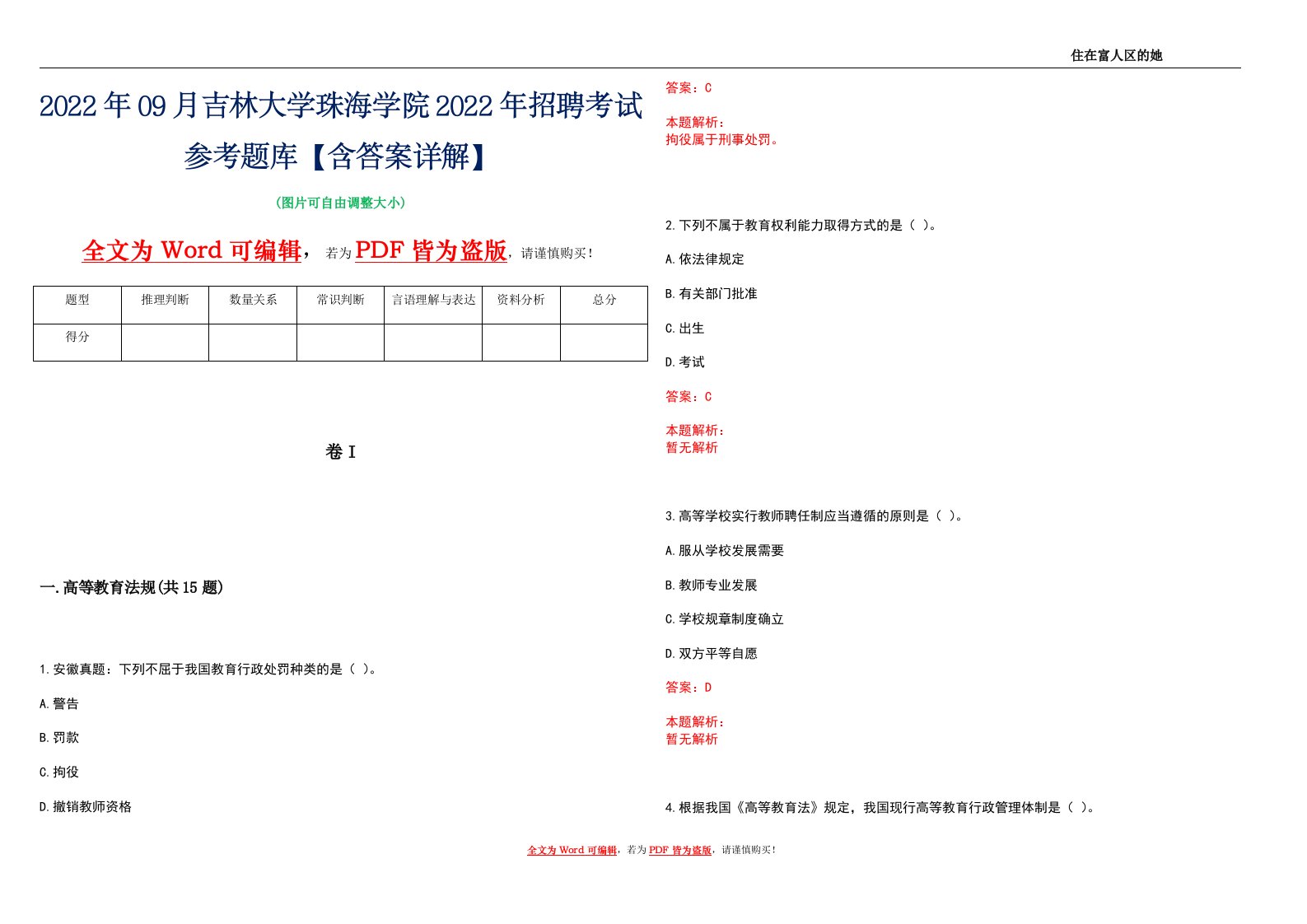Choose option D.撤销教师资格 in question 1
Viewport: 1307px width, 924px height.
[x=86, y=807]
